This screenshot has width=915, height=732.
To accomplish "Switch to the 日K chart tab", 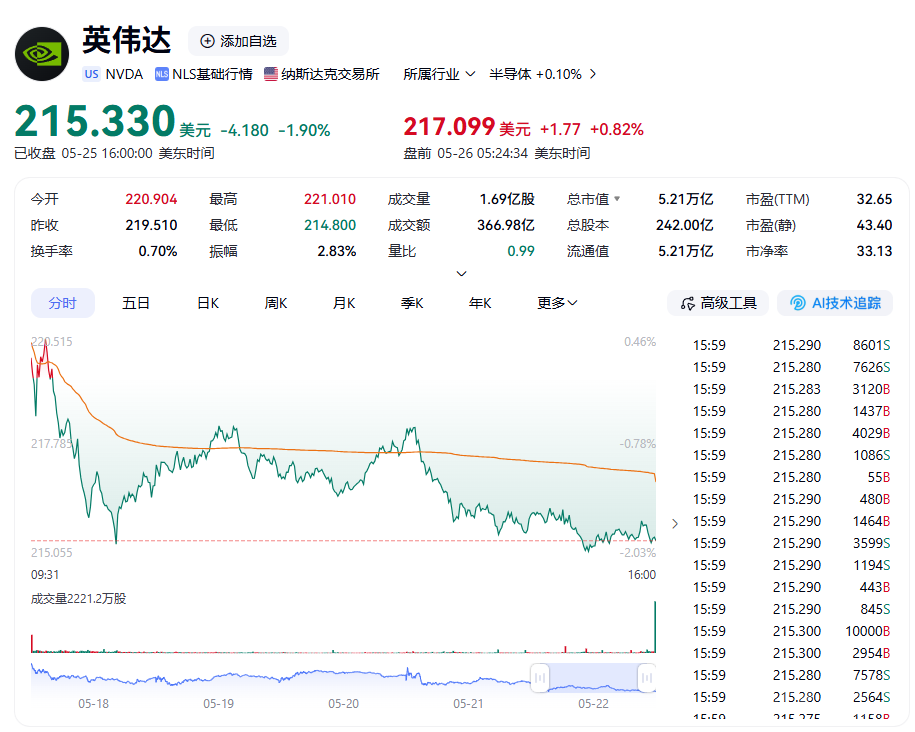I will (x=208, y=303).
